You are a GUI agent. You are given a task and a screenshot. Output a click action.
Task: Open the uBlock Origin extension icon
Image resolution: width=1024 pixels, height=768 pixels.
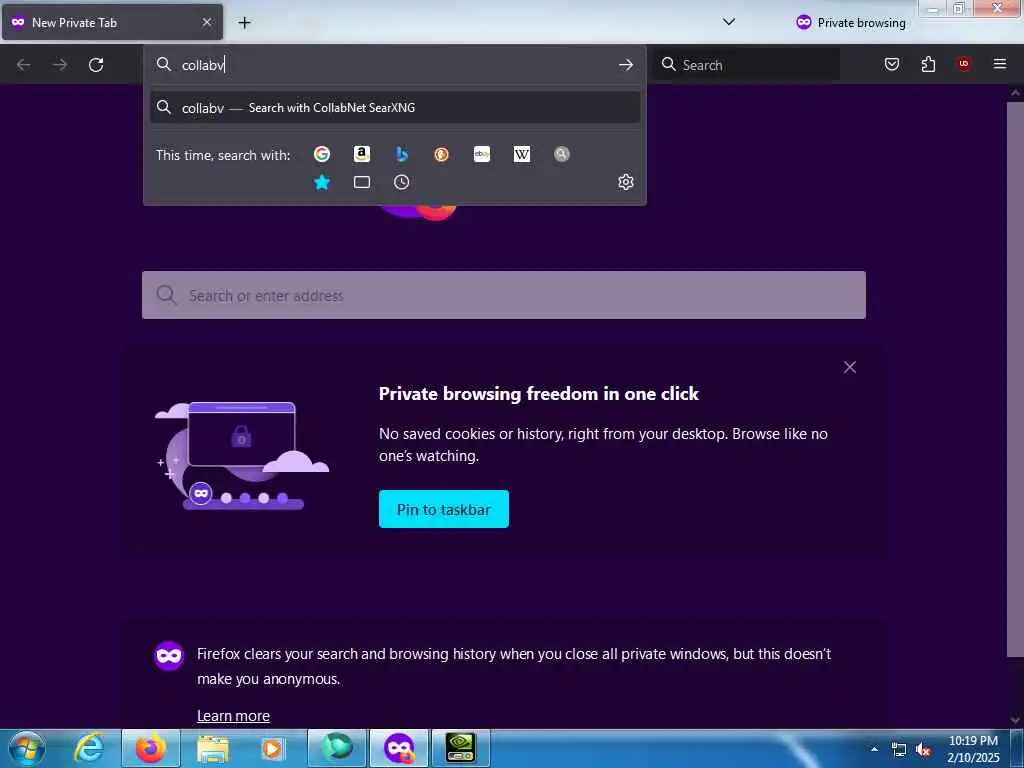click(x=964, y=64)
